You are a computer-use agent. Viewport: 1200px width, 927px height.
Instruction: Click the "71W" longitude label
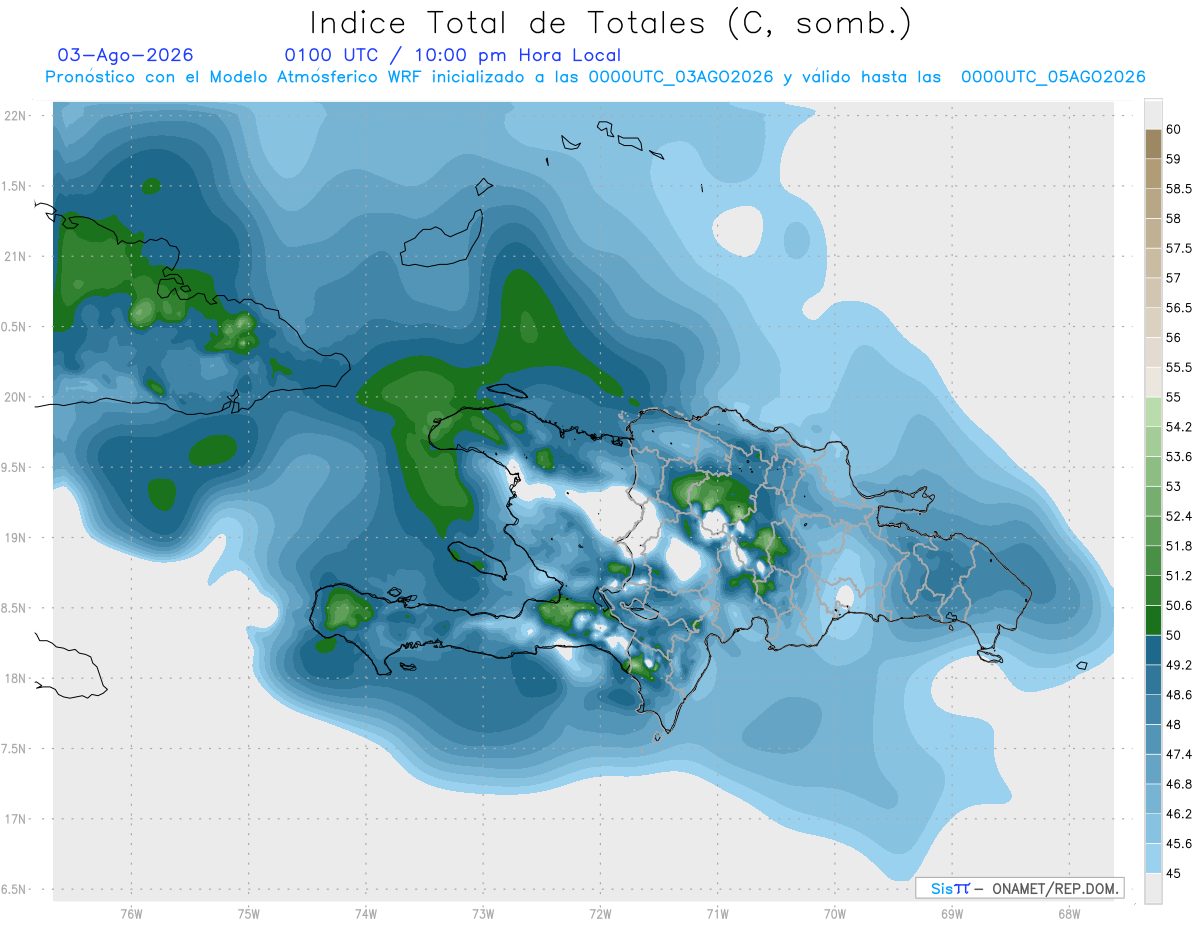[717, 914]
